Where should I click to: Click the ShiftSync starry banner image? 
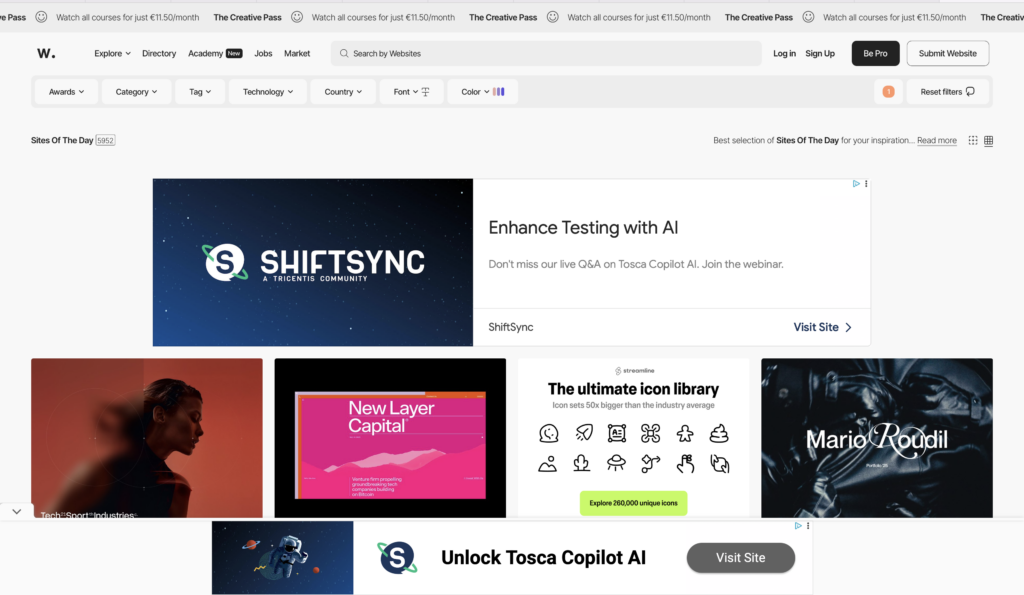[x=313, y=263]
